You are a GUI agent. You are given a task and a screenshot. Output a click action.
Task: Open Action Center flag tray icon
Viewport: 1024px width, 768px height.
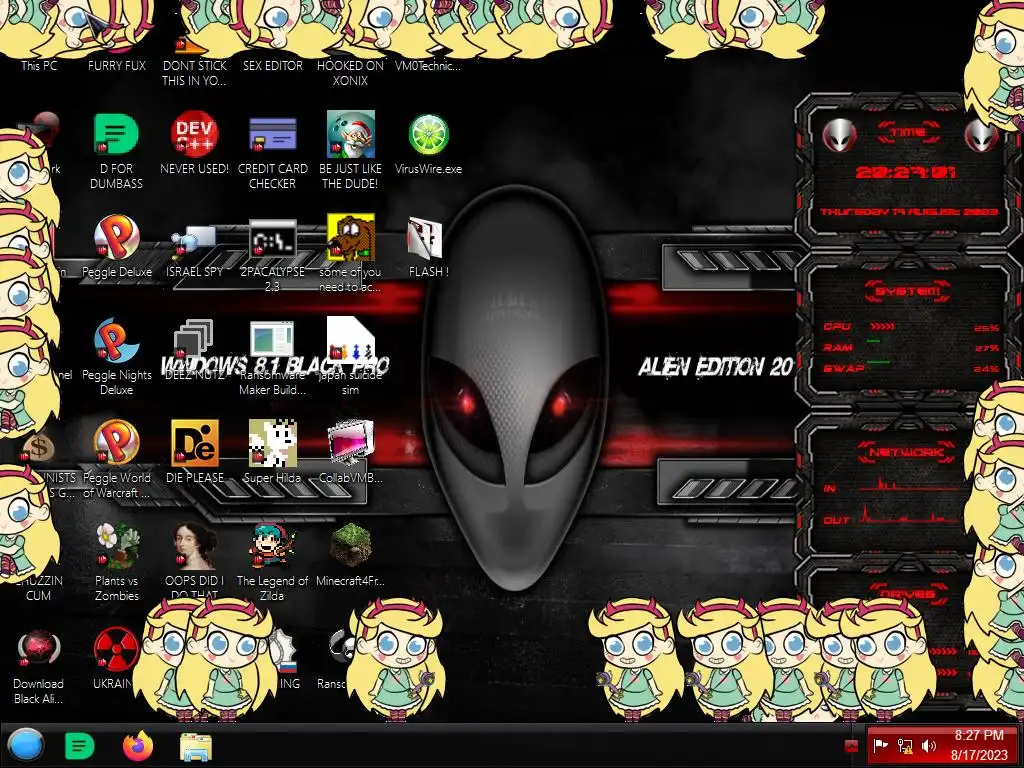[x=880, y=746]
